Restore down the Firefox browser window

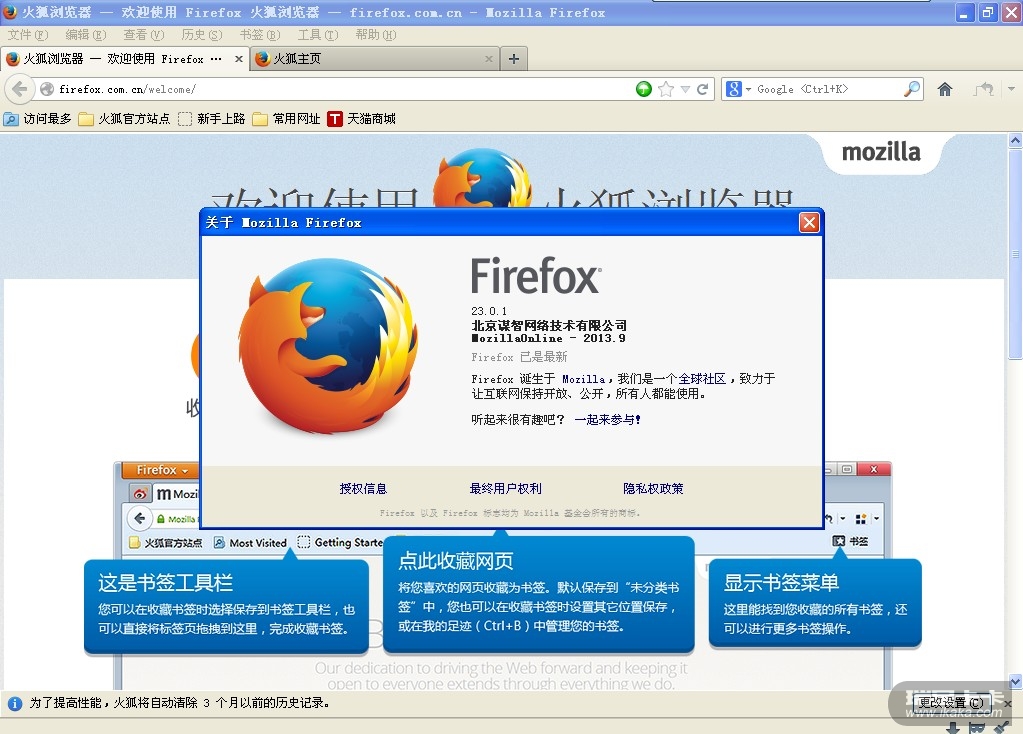click(x=988, y=12)
